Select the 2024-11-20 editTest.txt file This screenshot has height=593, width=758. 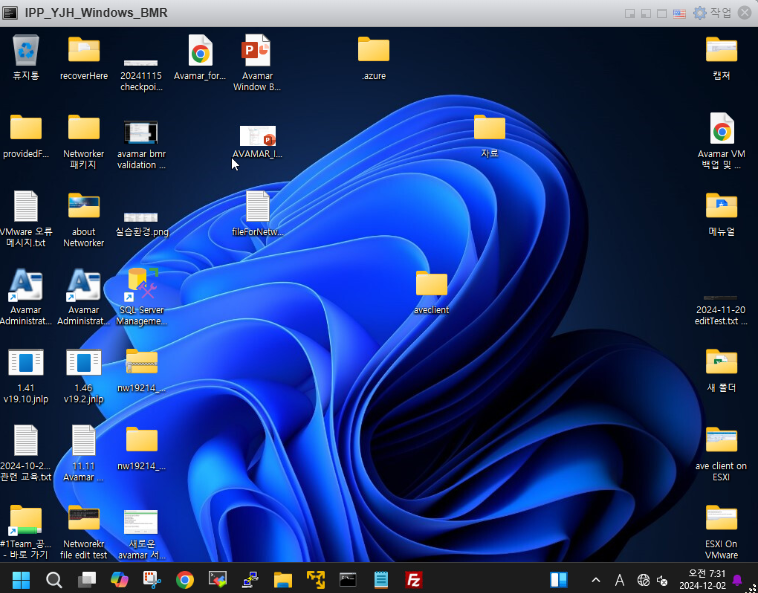point(720,298)
